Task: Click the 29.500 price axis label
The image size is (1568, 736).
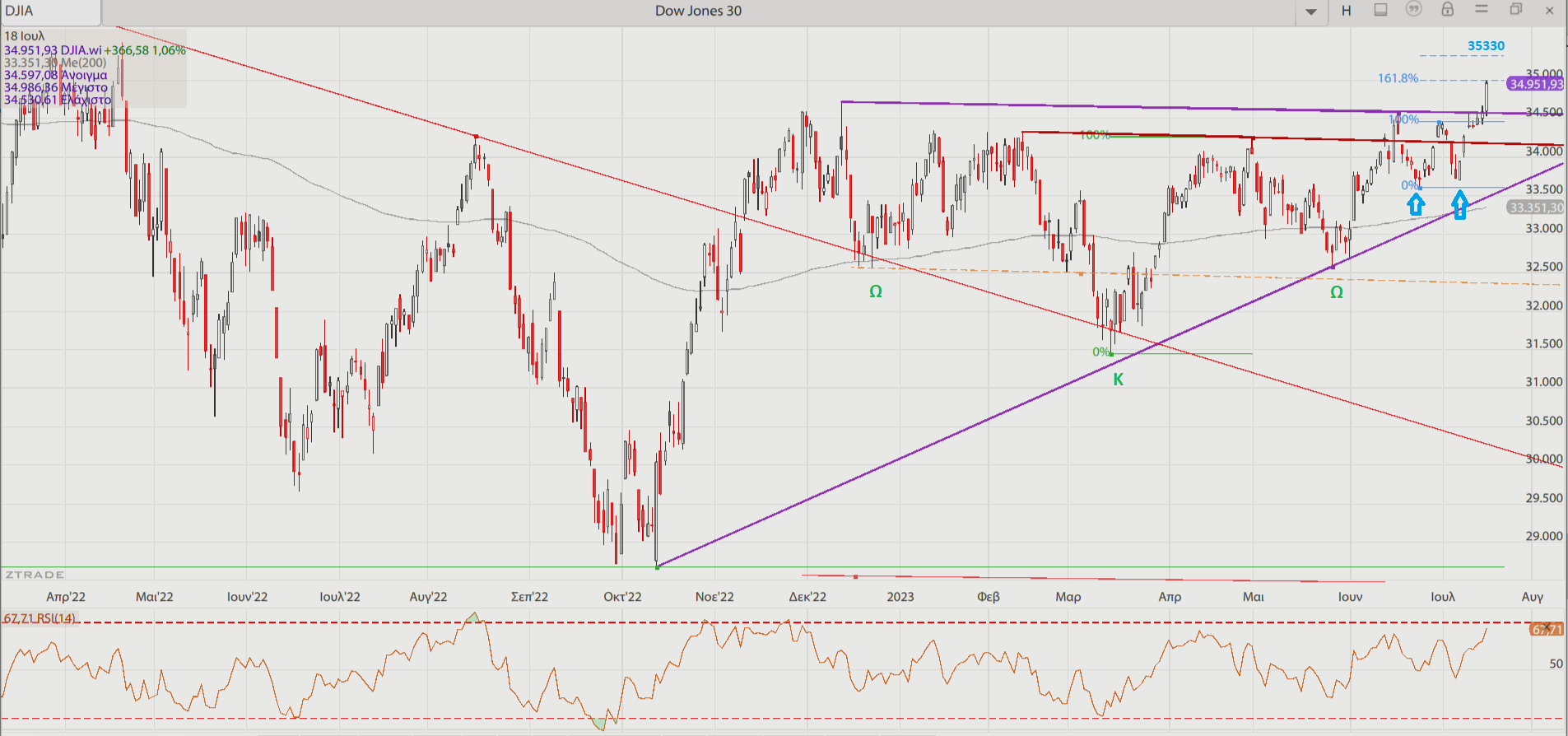Action: pos(1544,498)
